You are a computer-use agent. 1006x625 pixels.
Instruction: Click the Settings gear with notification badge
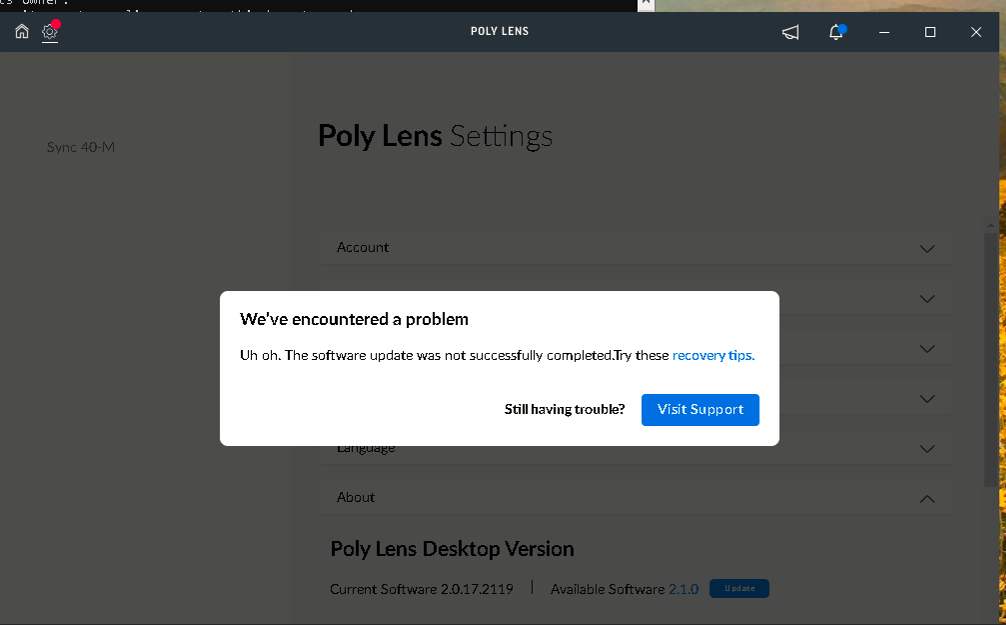coord(48,33)
